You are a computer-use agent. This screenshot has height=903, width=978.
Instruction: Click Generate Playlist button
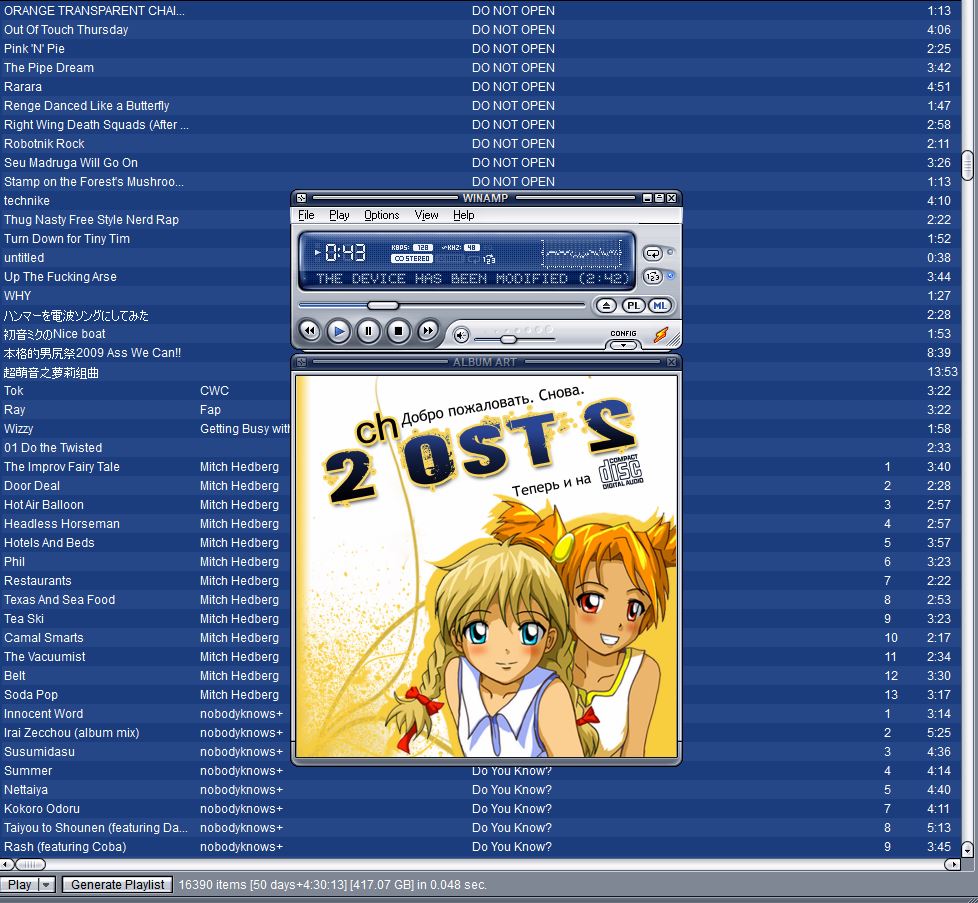click(117, 884)
